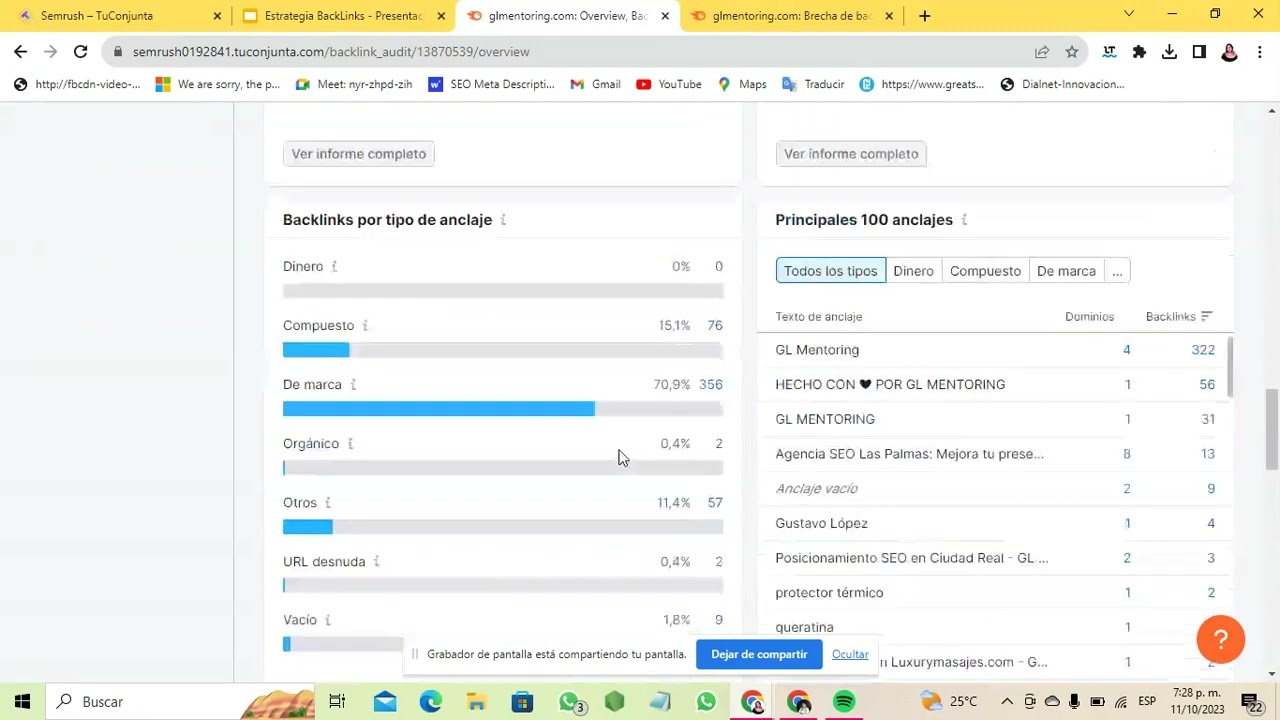Open the Orgánico info icon
The height and width of the screenshot is (720, 1280).
pyautogui.click(x=350, y=444)
